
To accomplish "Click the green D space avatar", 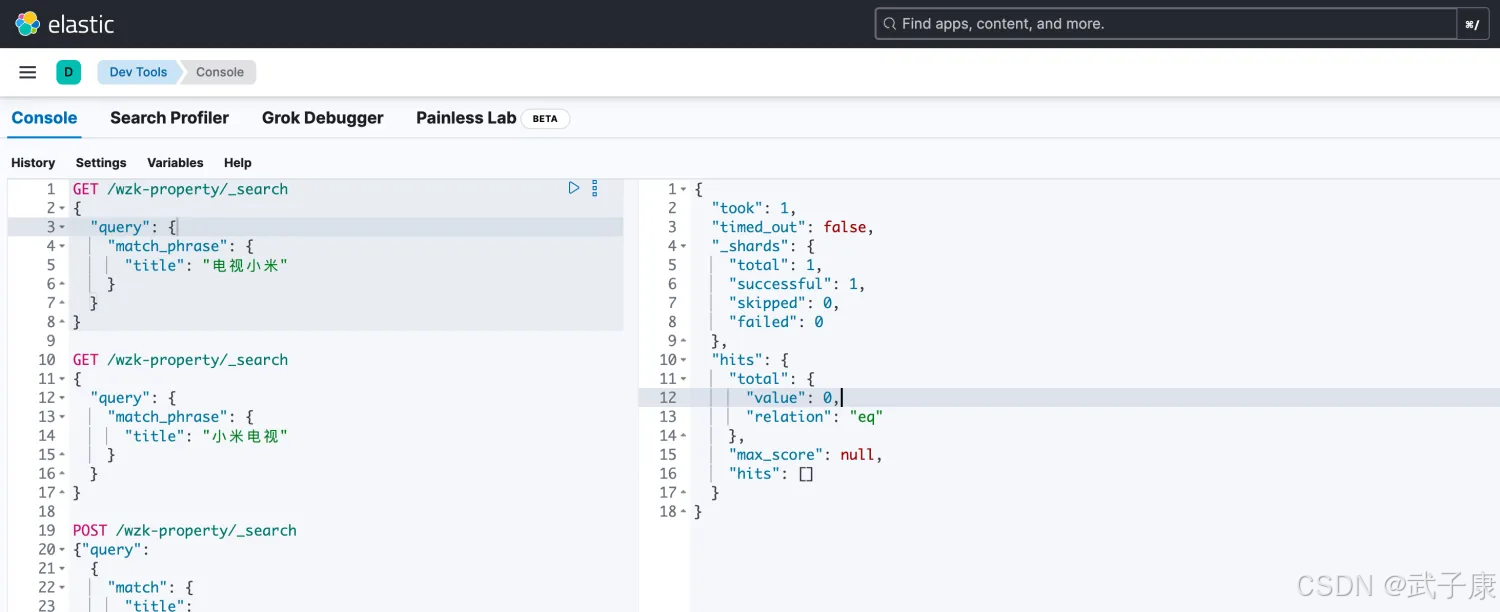I will (x=68, y=72).
